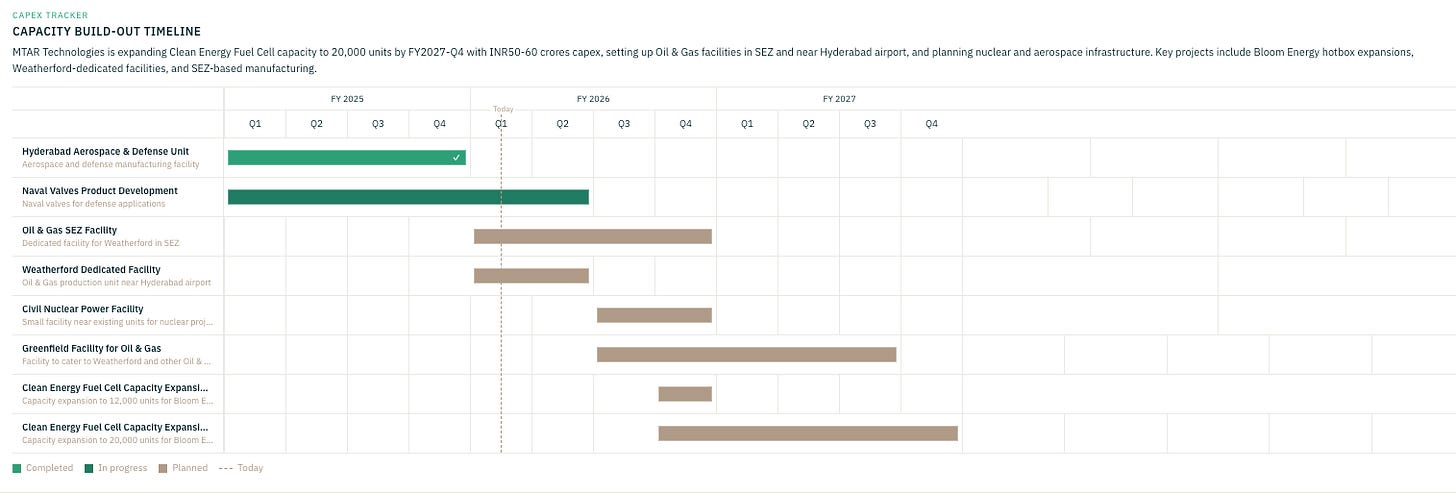The height and width of the screenshot is (494, 1456).
Task: Click the 'CAPEX TRACKER' label
Action: click(x=49, y=15)
